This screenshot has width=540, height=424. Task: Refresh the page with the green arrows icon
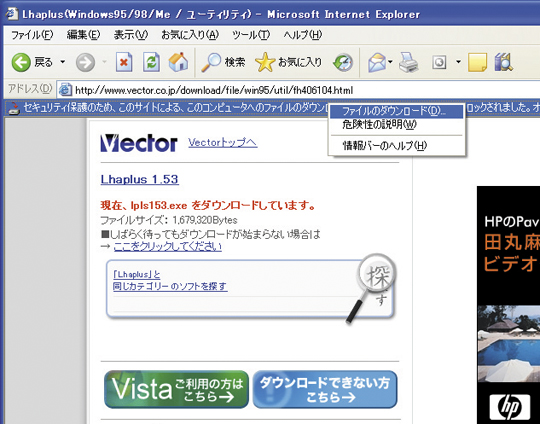click(x=151, y=62)
